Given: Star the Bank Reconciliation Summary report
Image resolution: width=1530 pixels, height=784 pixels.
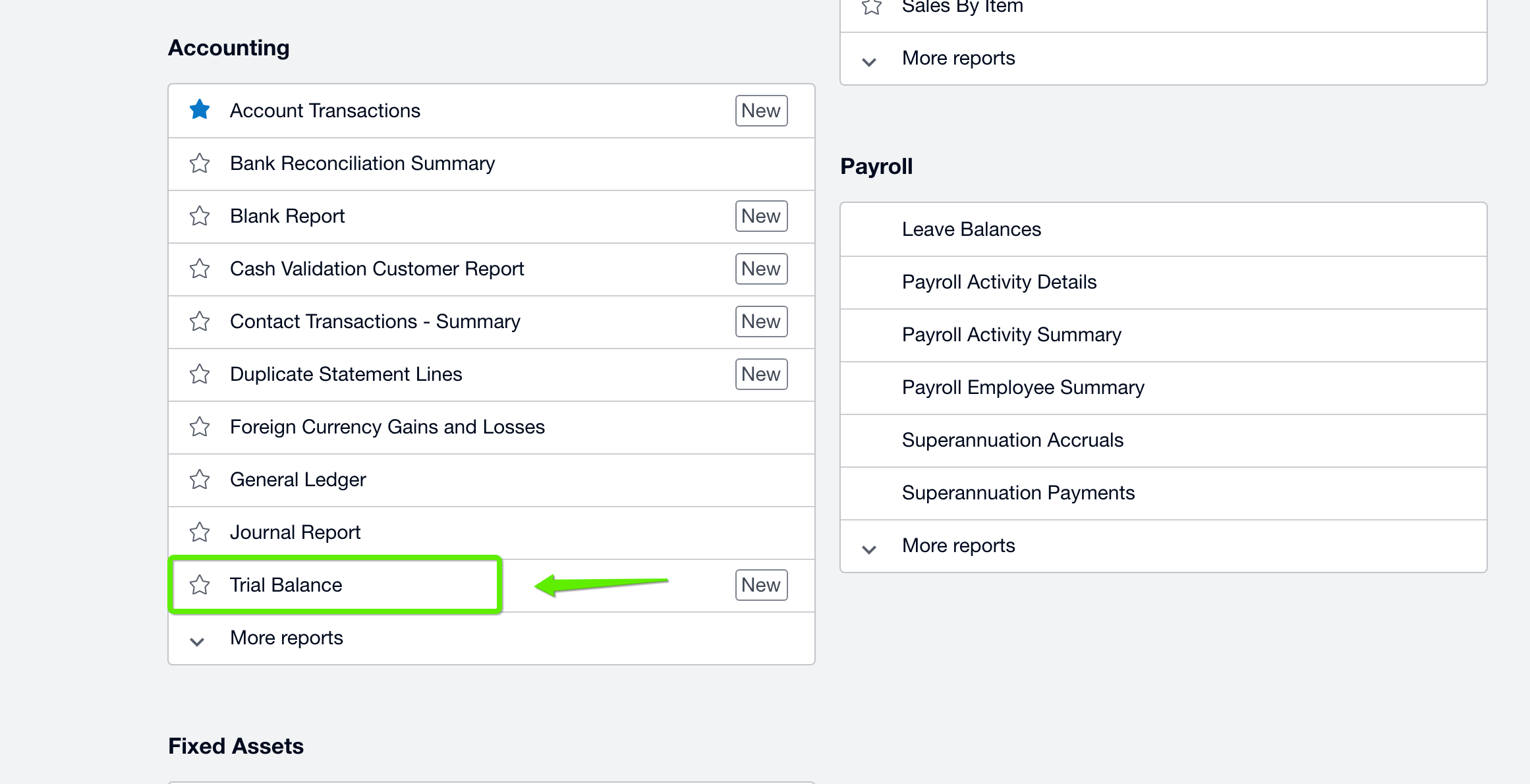Looking at the screenshot, I should 199,163.
